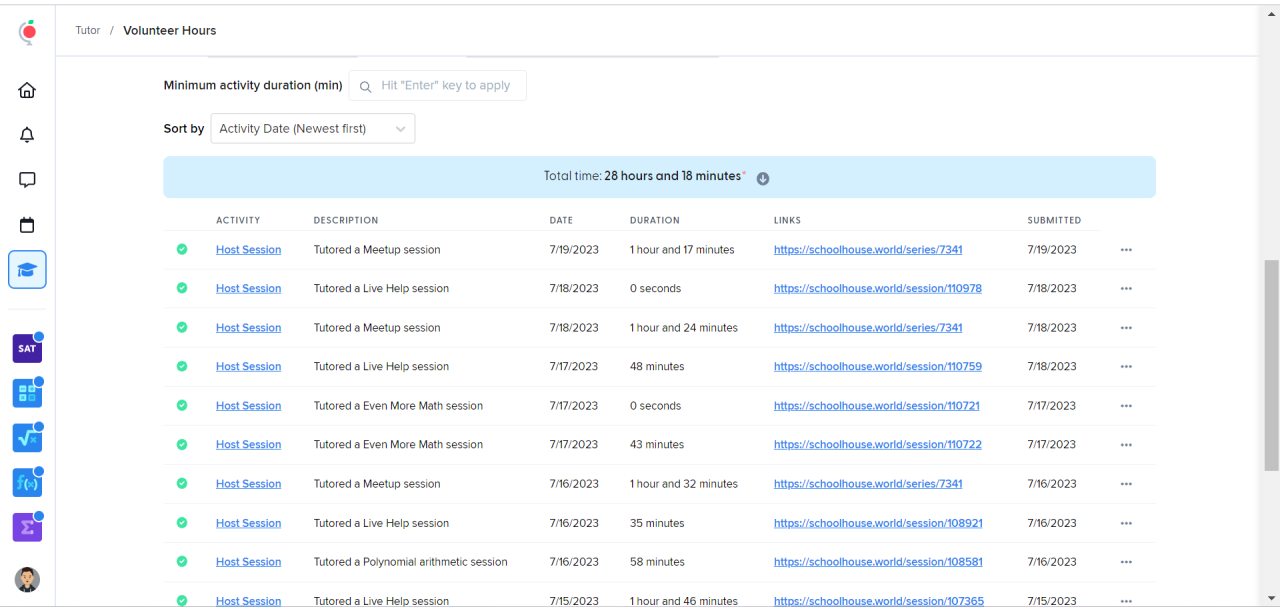The width and height of the screenshot is (1280, 607).
Task: Click the vertical page scrollbar
Action: coord(1271,365)
